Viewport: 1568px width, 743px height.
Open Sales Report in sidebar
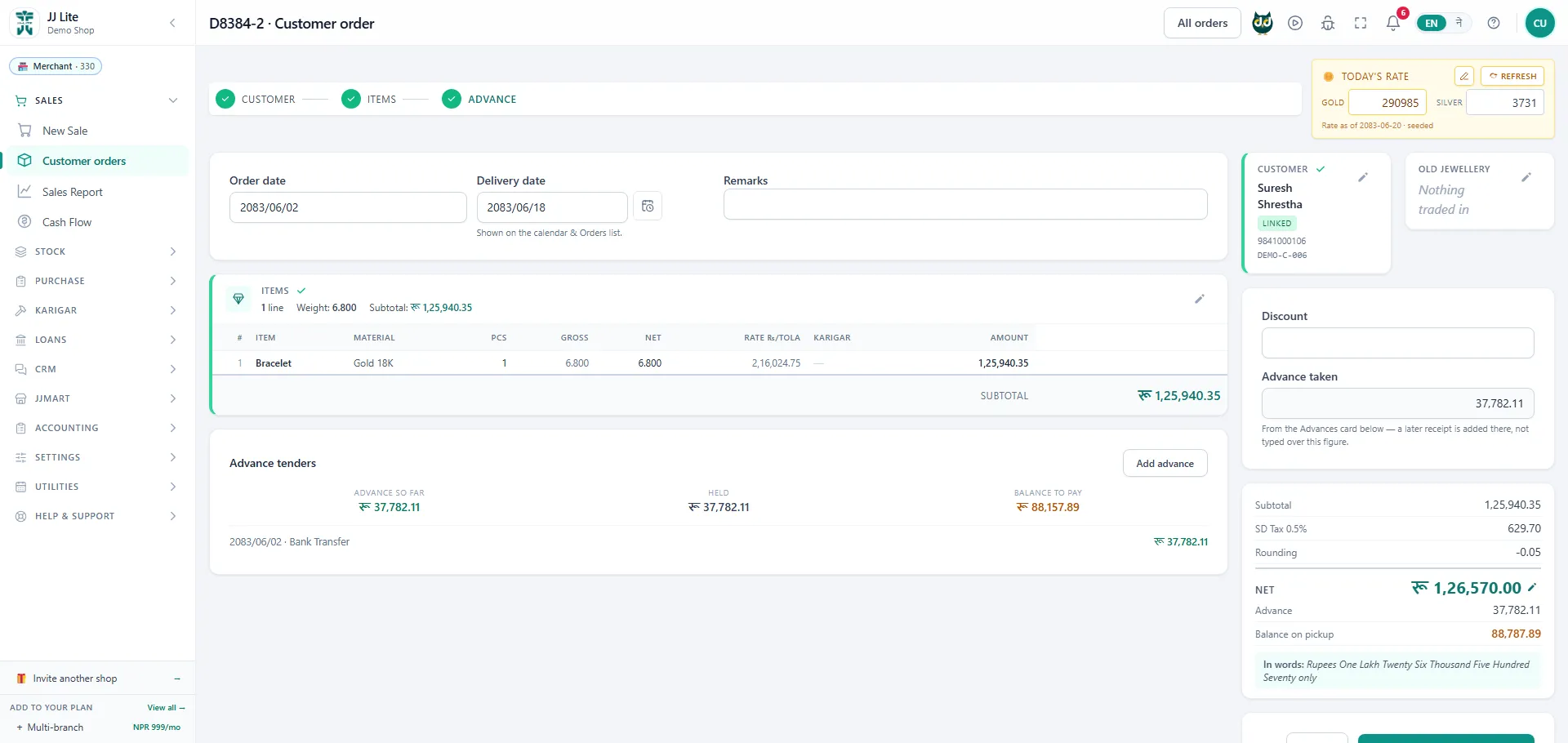pos(98,192)
